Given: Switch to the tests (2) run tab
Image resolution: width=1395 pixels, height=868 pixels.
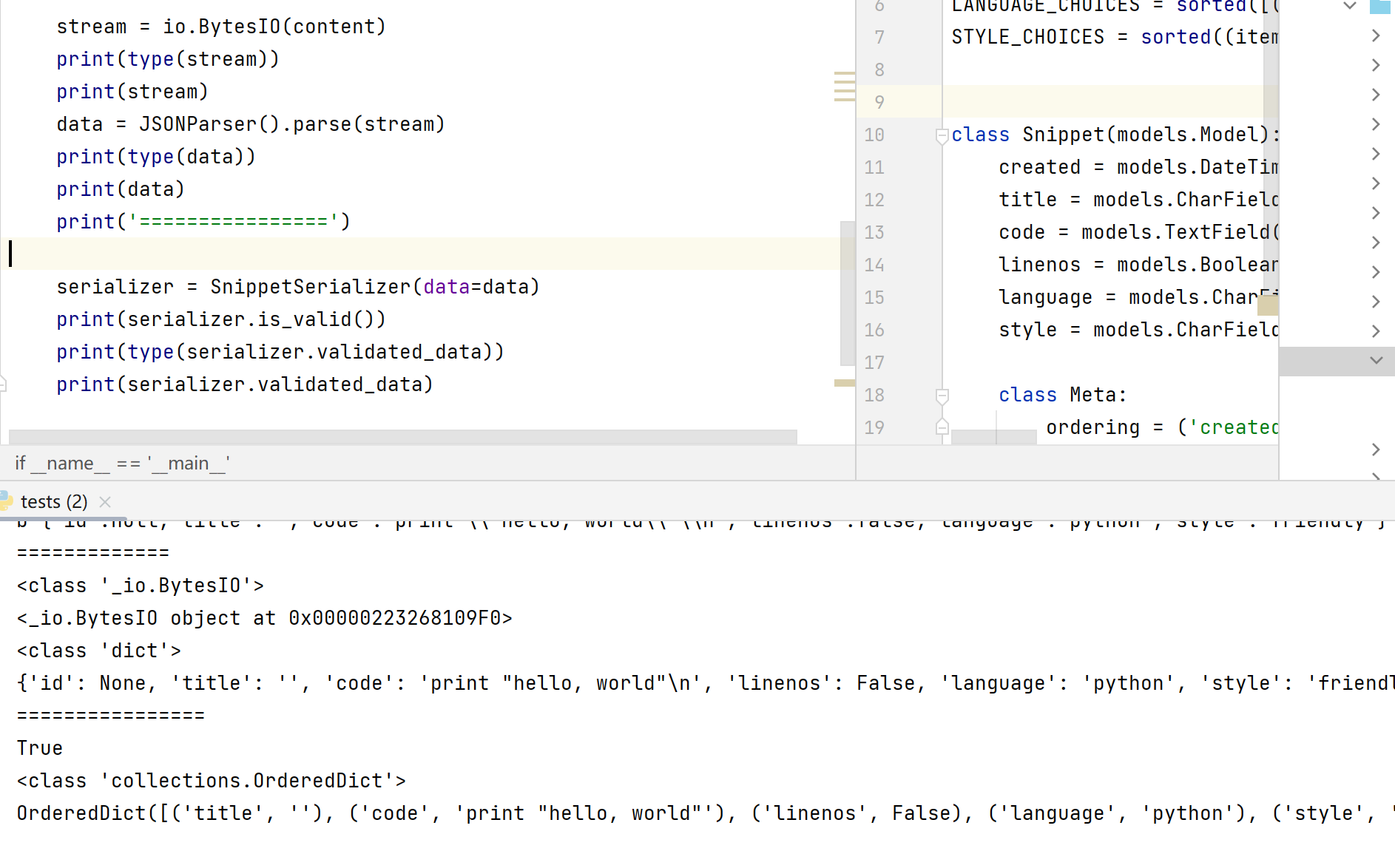Looking at the screenshot, I should pos(54,502).
